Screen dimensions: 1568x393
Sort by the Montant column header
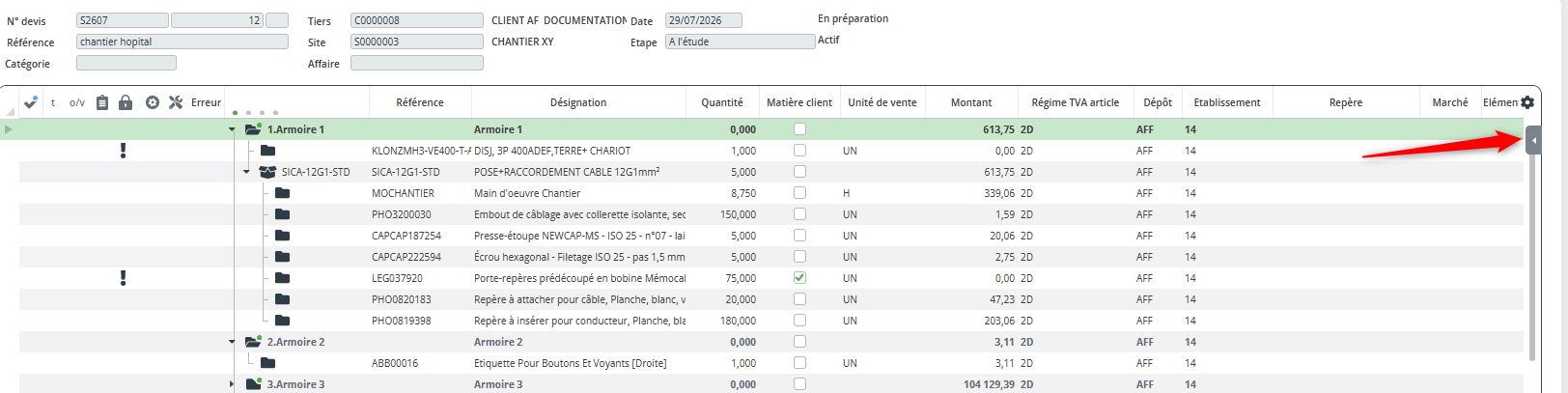click(971, 102)
